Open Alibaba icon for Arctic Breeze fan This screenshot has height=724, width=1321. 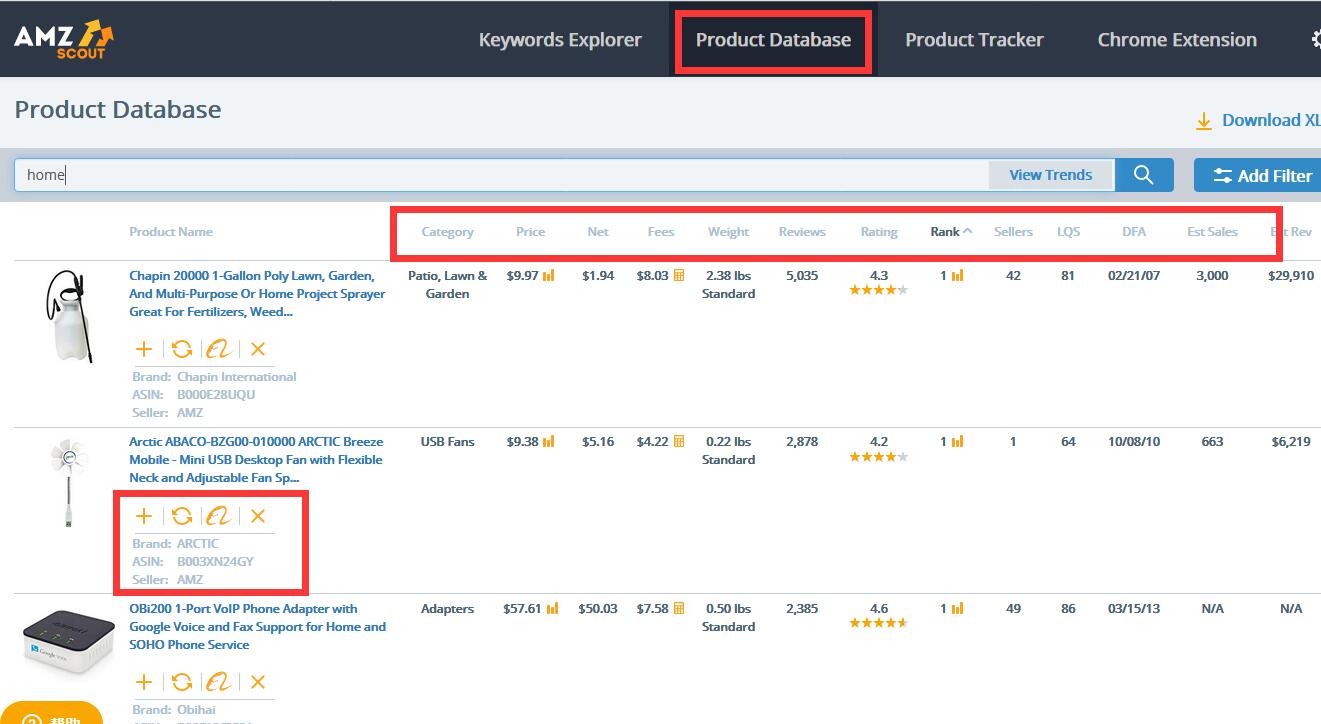click(218, 516)
